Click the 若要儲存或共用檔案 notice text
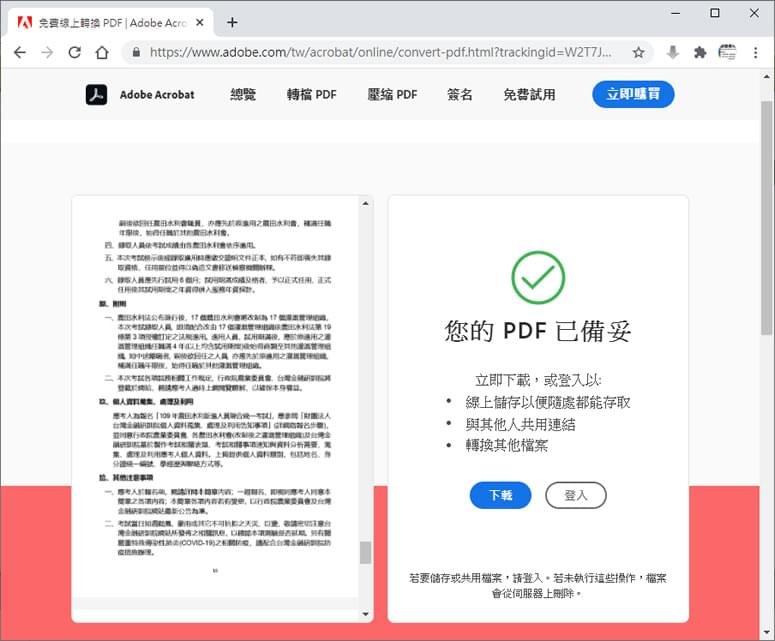775x641 pixels. 538,585
